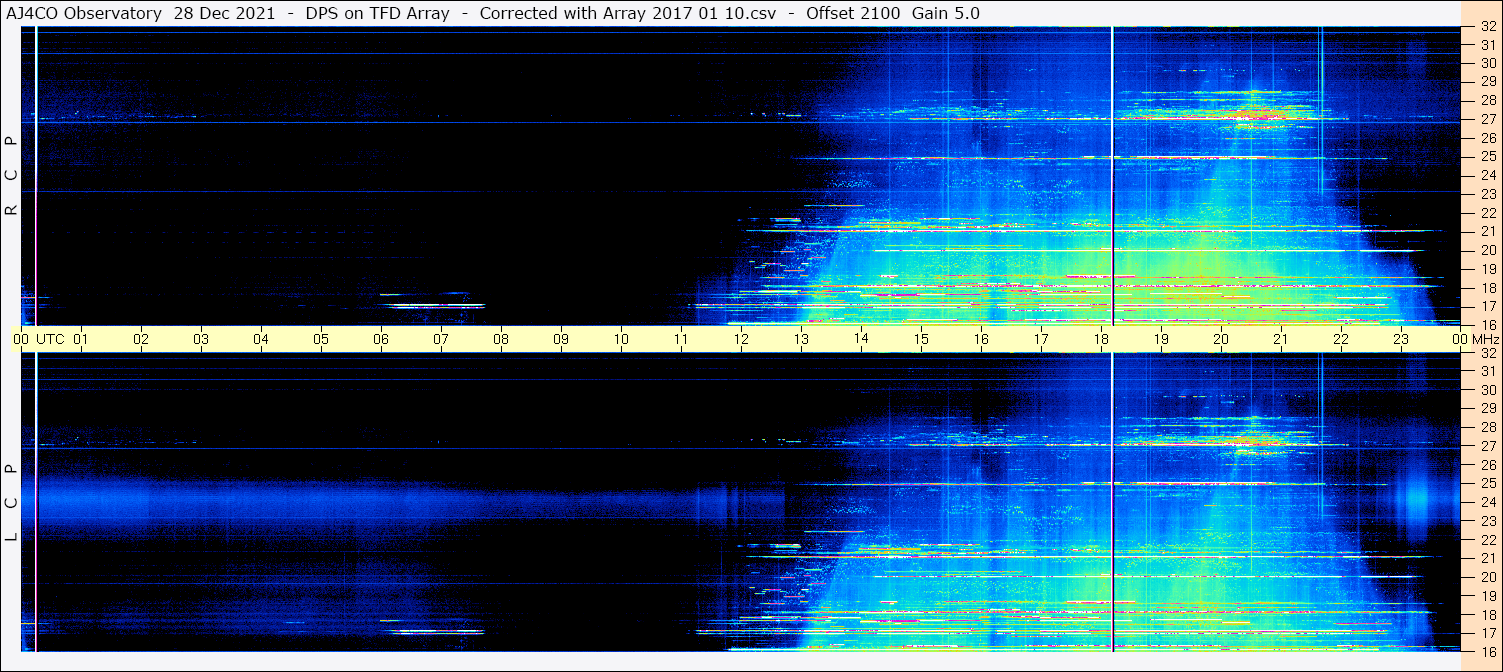Image resolution: width=1503 pixels, height=672 pixels.
Task: Select the 'Offset 2100' header value
Action: point(852,13)
